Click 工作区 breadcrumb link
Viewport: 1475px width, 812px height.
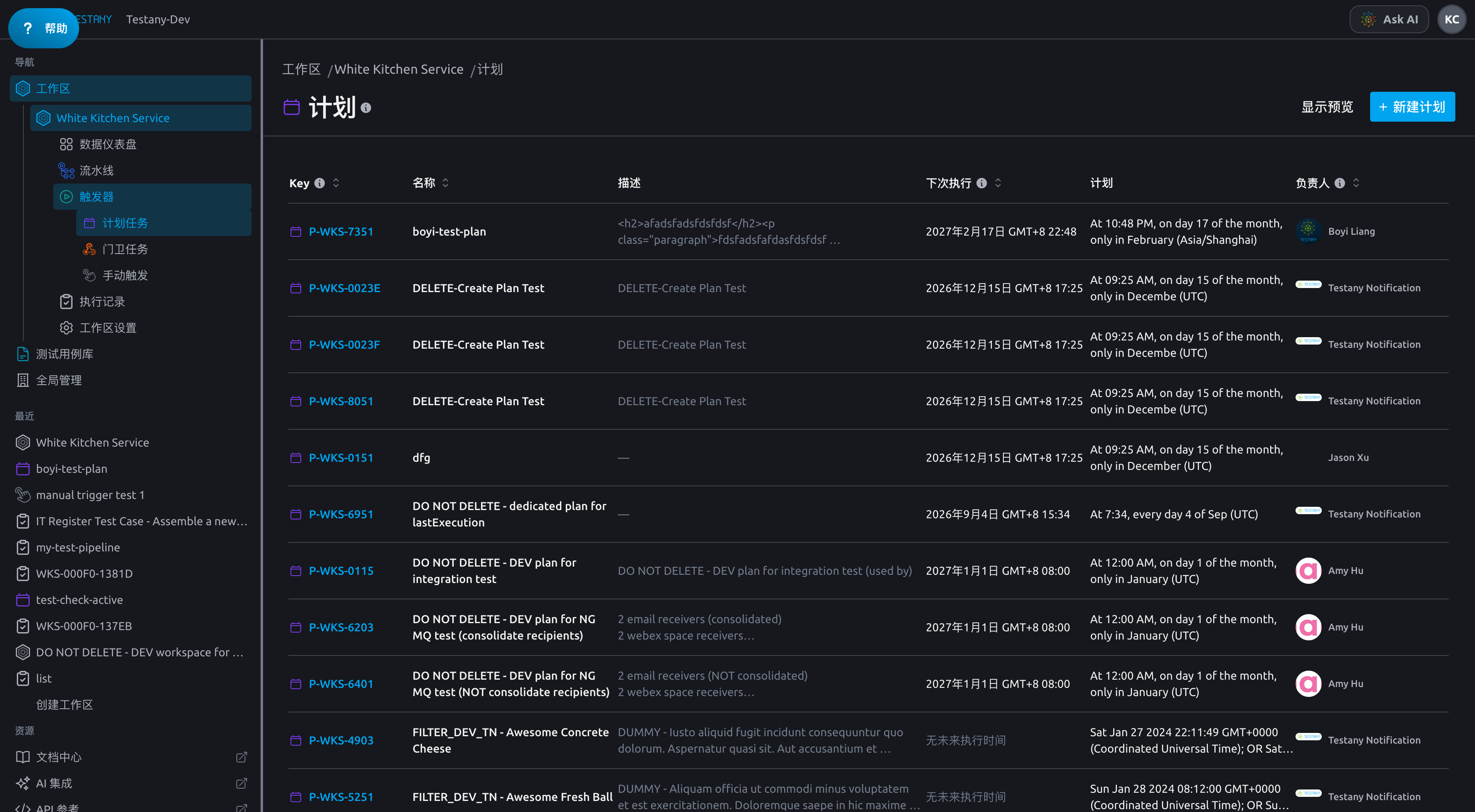pyautogui.click(x=301, y=69)
